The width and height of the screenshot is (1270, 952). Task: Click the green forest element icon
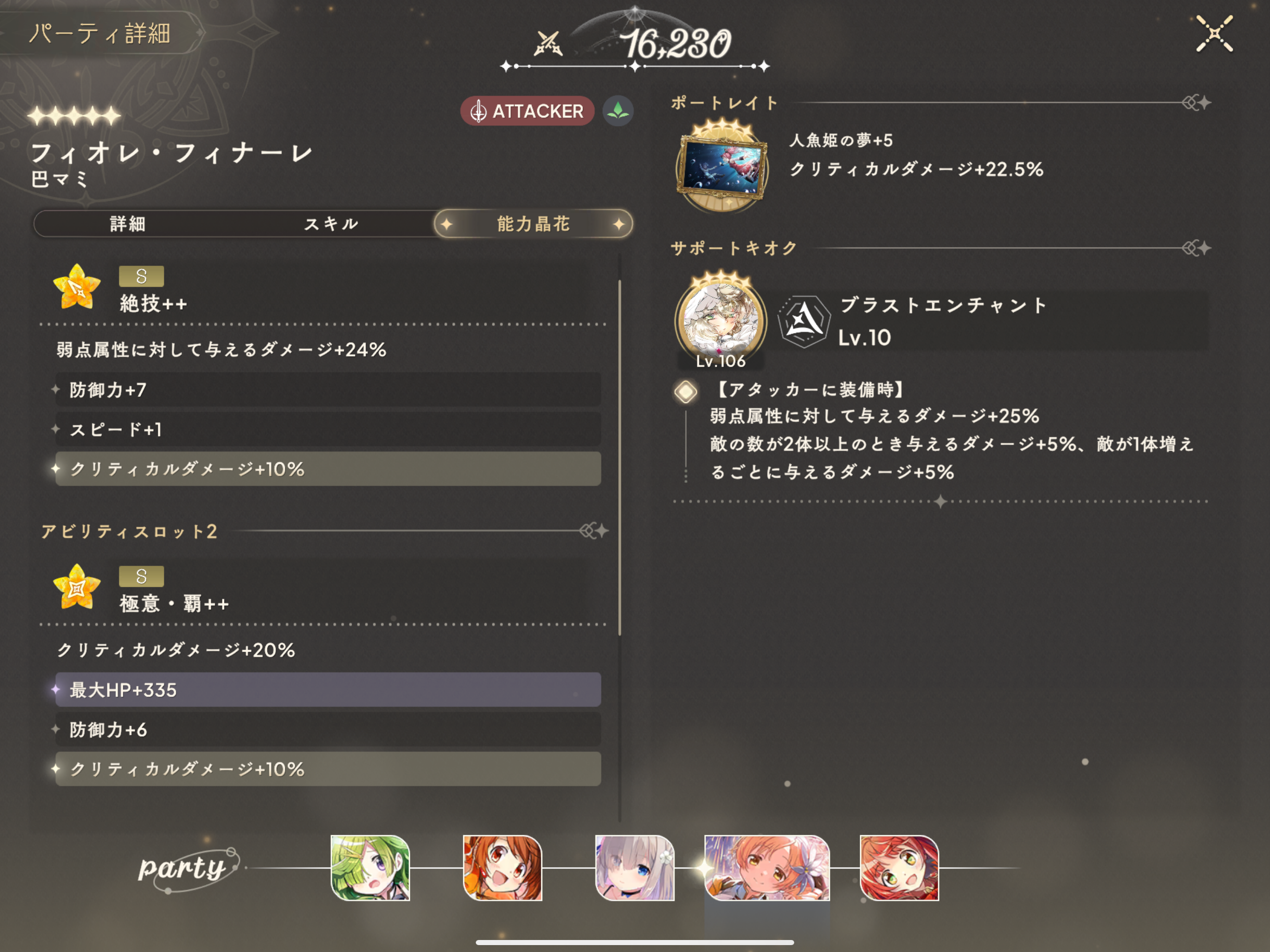pos(618,110)
